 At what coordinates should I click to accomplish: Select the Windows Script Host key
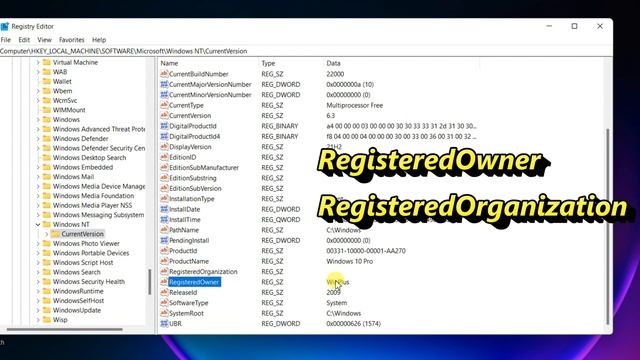coord(83,262)
